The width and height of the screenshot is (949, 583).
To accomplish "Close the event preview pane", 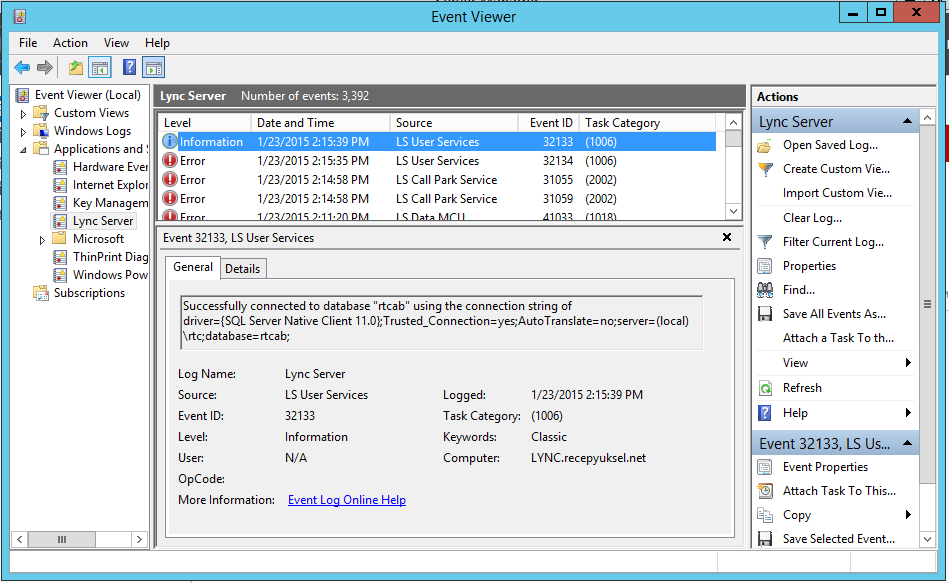I will tap(727, 237).
